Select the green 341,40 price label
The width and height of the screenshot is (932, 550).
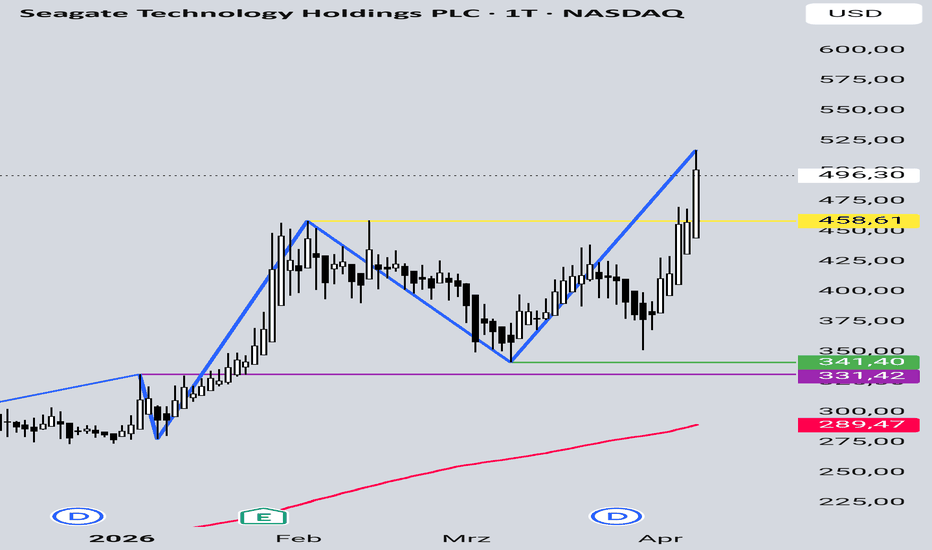pyautogui.click(x=858, y=362)
